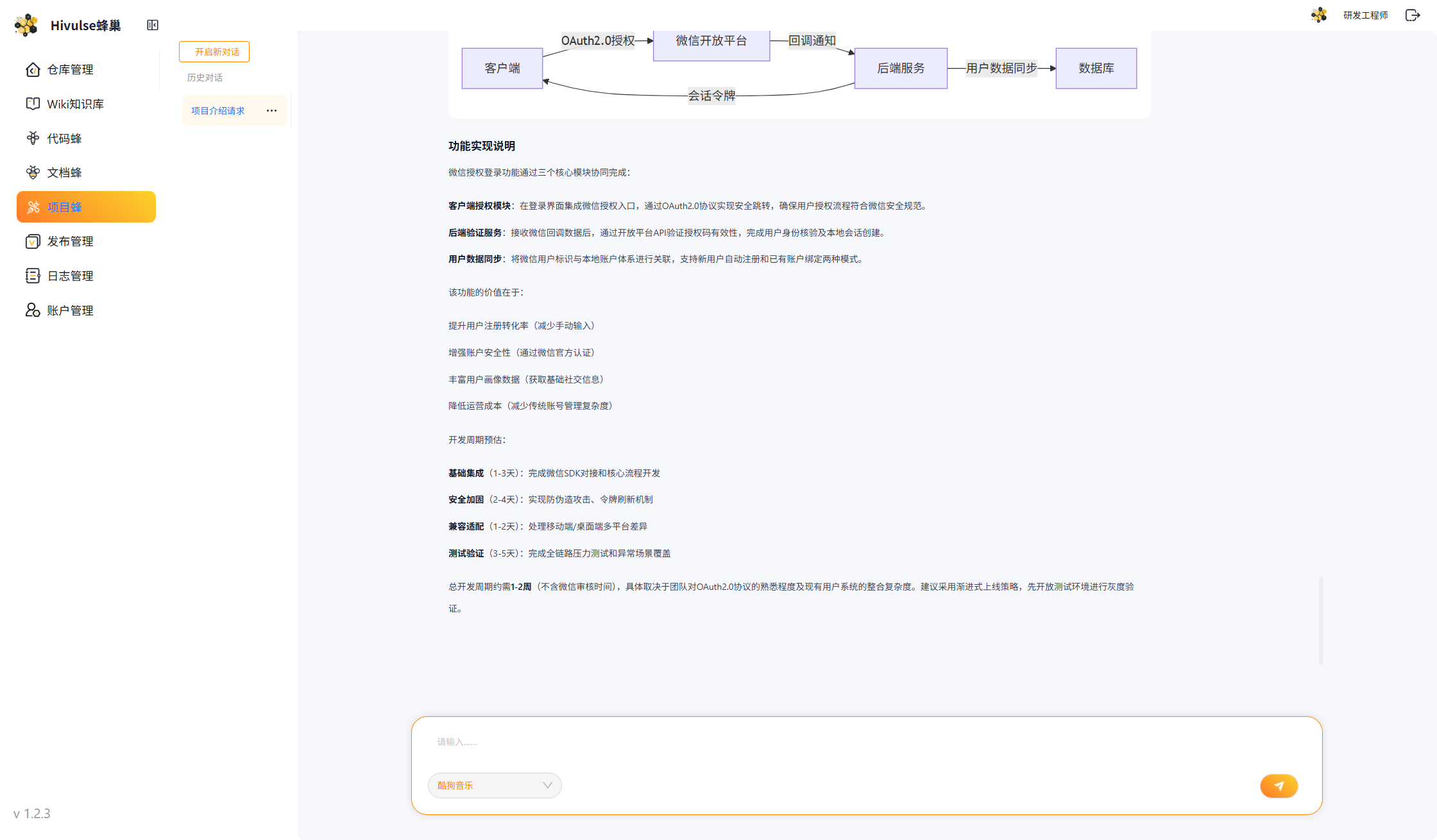
Task: Send message with the orange paper-plane button
Action: point(1279,785)
